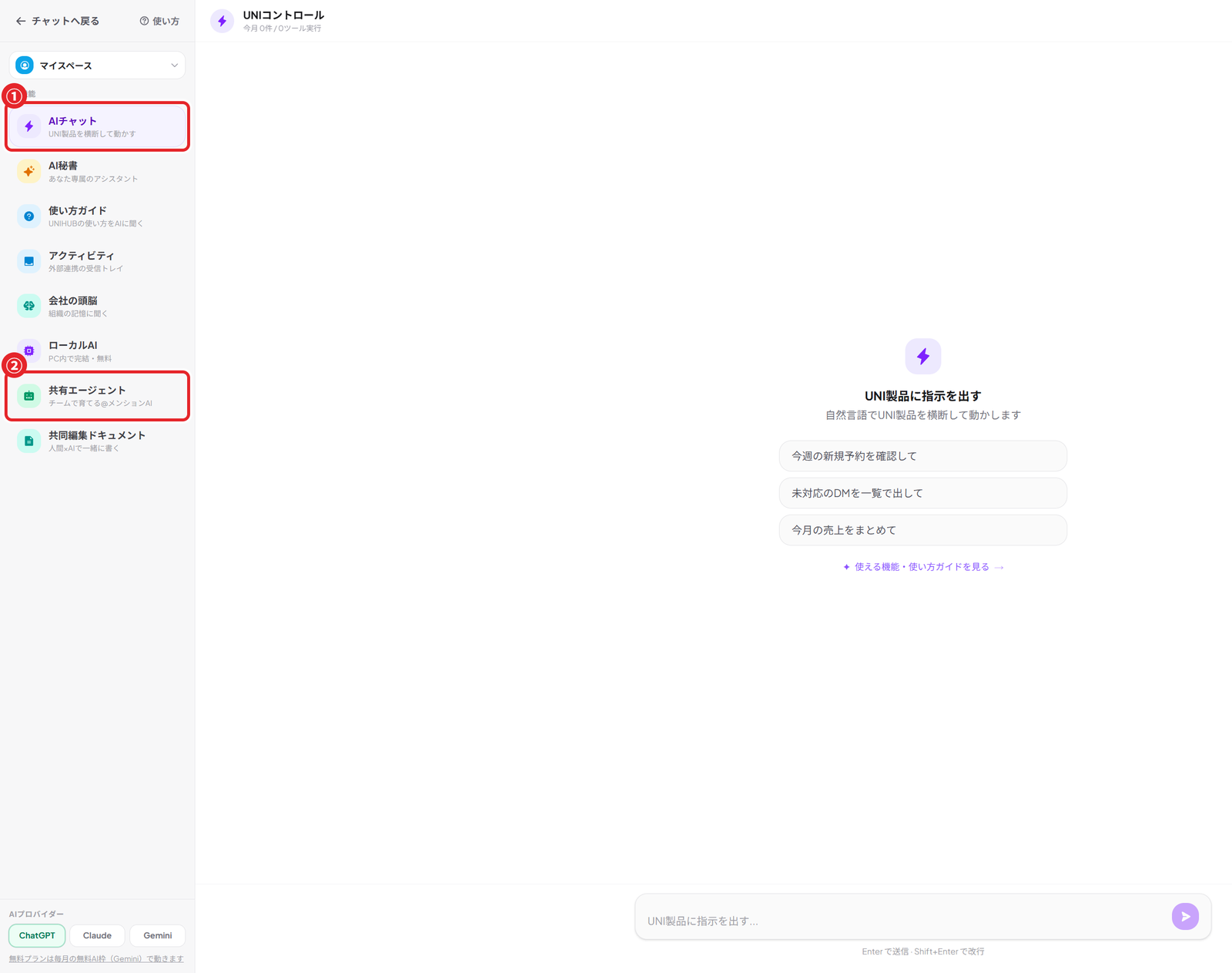Click the 共同編集ドキュメント document icon

pyautogui.click(x=28, y=441)
